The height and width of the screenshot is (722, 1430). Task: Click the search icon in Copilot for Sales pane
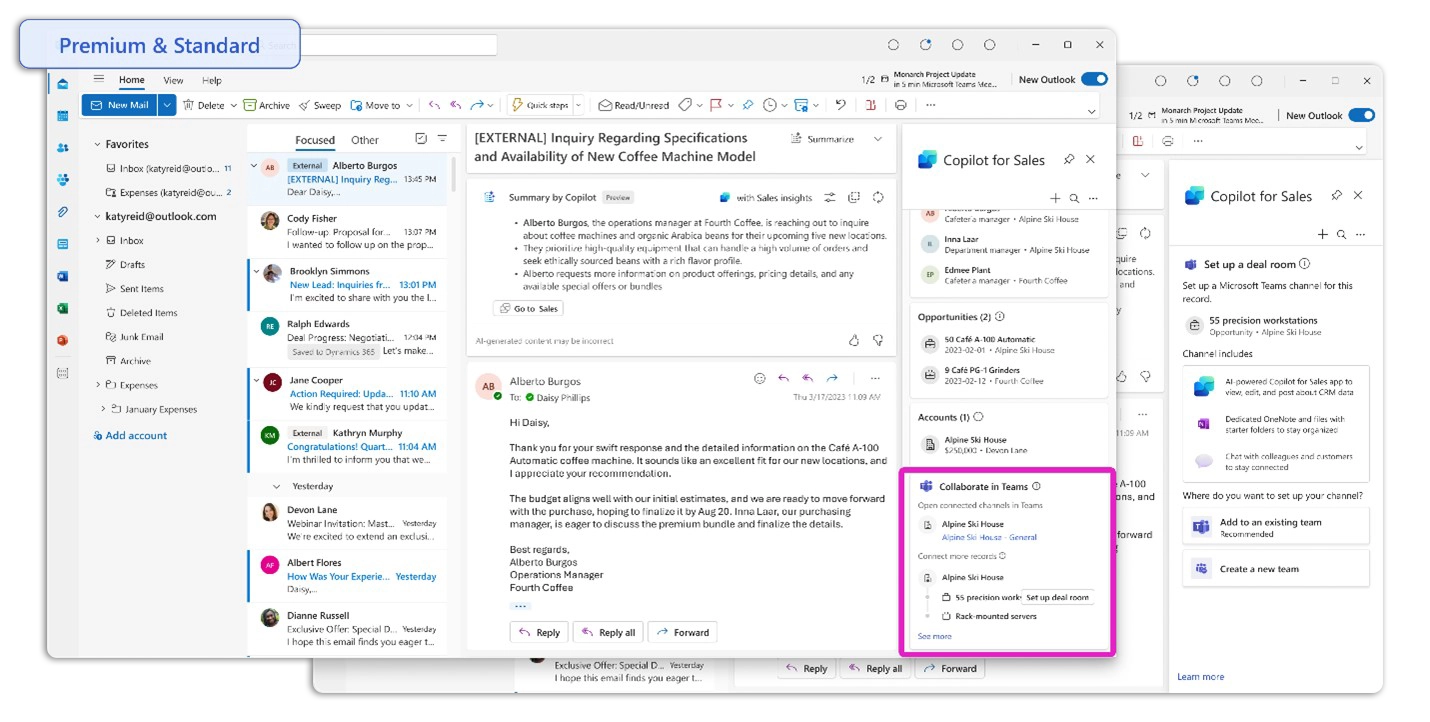1074,199
